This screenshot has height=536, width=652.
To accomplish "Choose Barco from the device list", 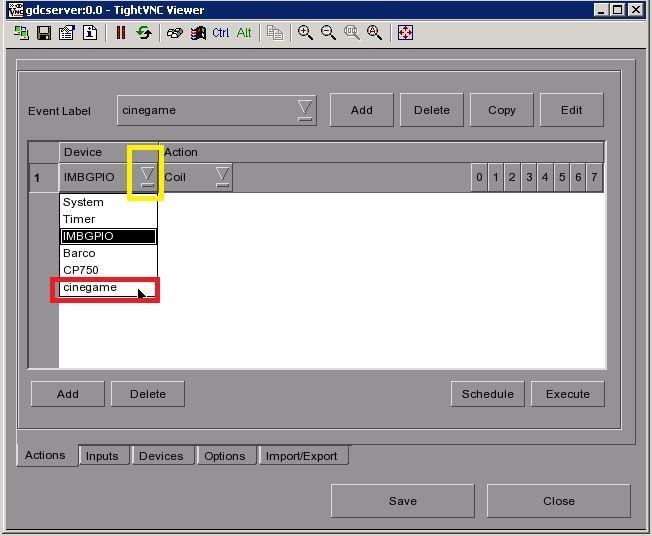I will point(108,253).
